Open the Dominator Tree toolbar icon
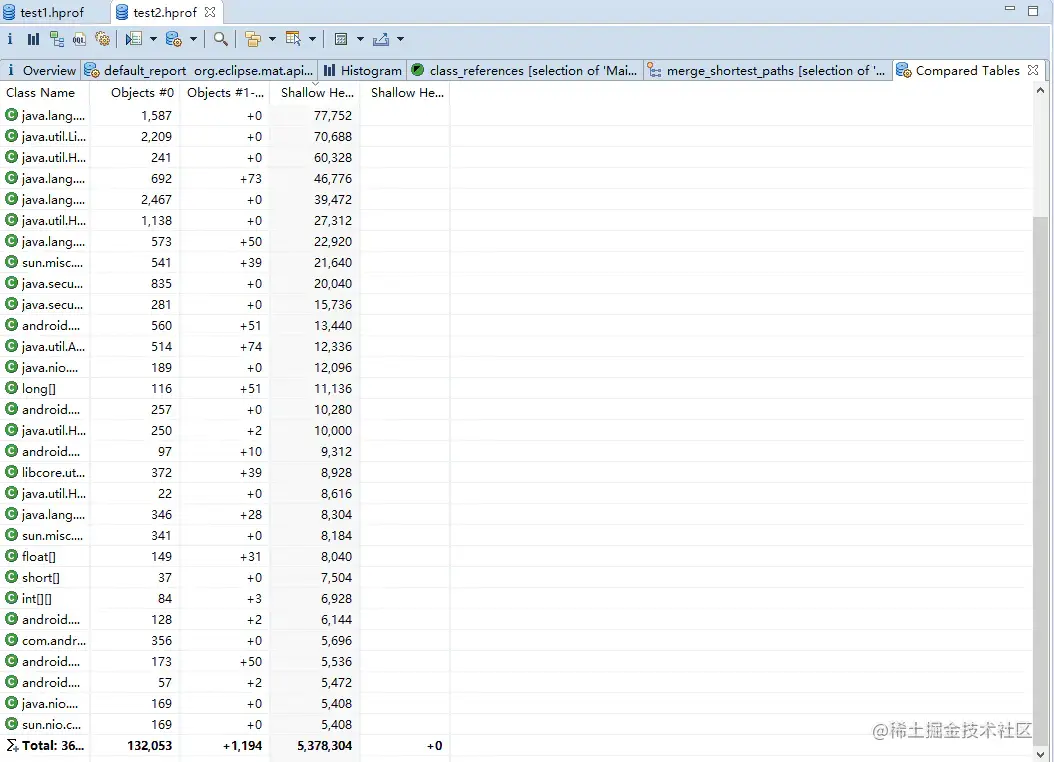Image resolution: width=1054 pixels, height=762 pixels. pos(56,39)
